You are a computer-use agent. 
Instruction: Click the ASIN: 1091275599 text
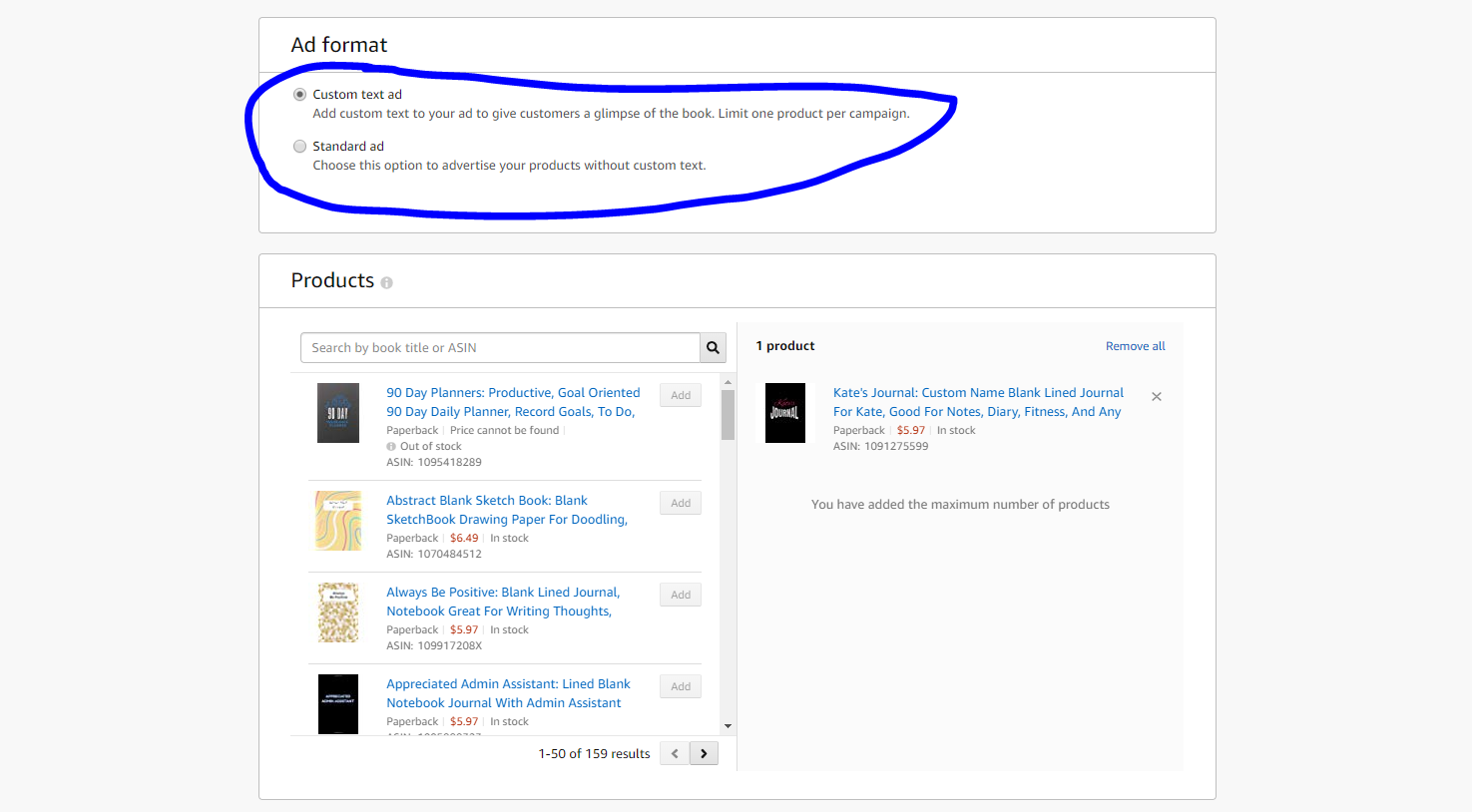click(x=881, y=447)
